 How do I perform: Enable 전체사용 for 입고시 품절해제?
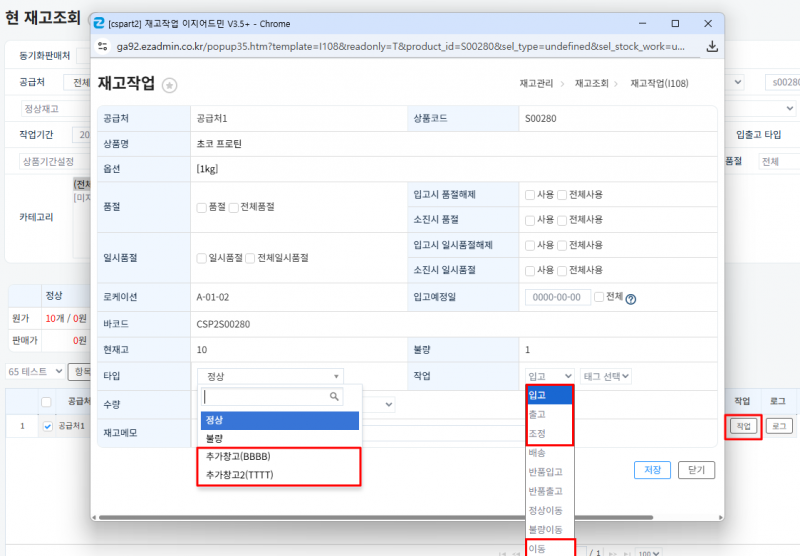[x=562, y=195]
